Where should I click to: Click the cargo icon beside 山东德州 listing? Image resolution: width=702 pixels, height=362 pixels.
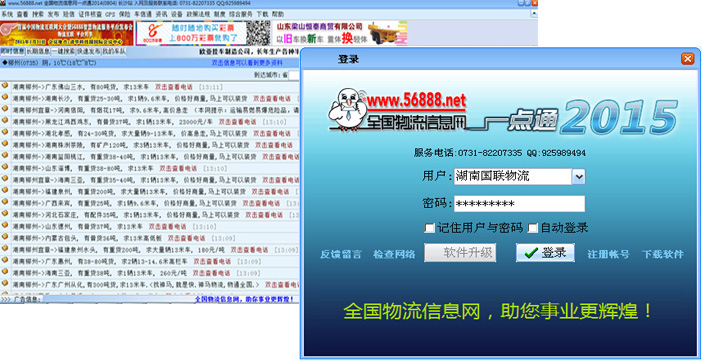point(4,225)
